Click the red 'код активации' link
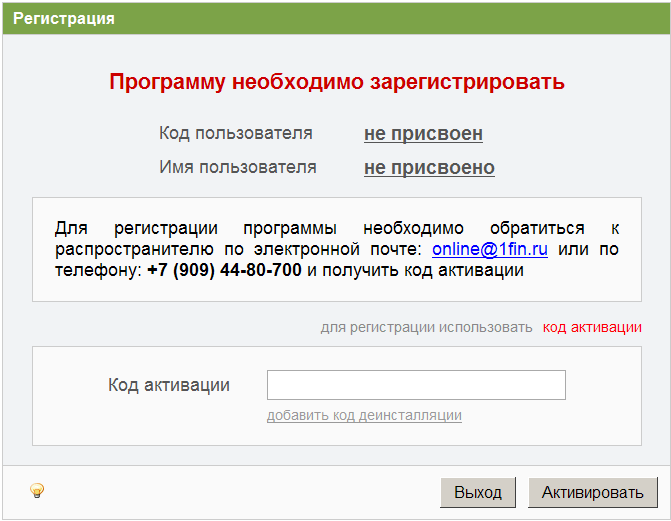 tap(592, 327)
